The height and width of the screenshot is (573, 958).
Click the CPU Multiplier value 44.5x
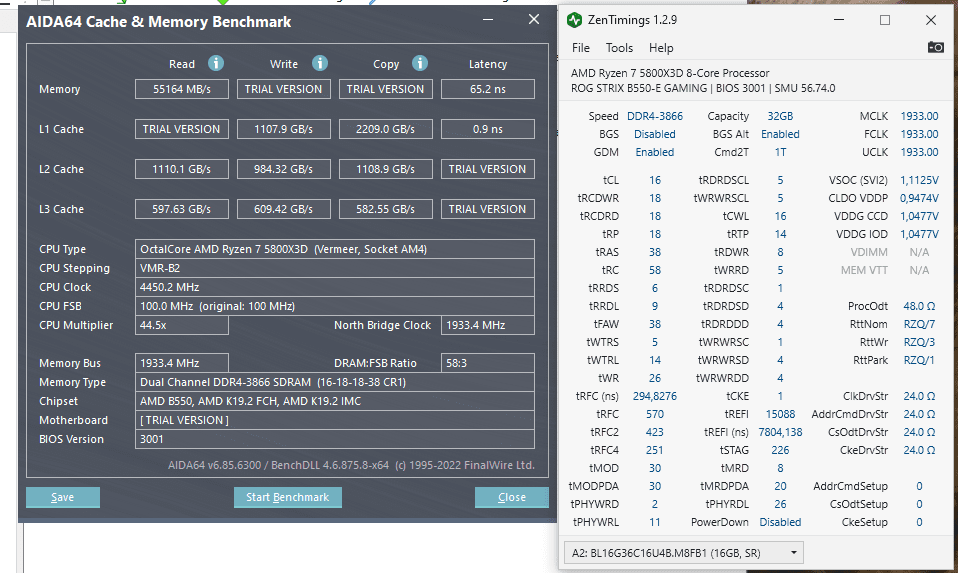pos(181,325)
